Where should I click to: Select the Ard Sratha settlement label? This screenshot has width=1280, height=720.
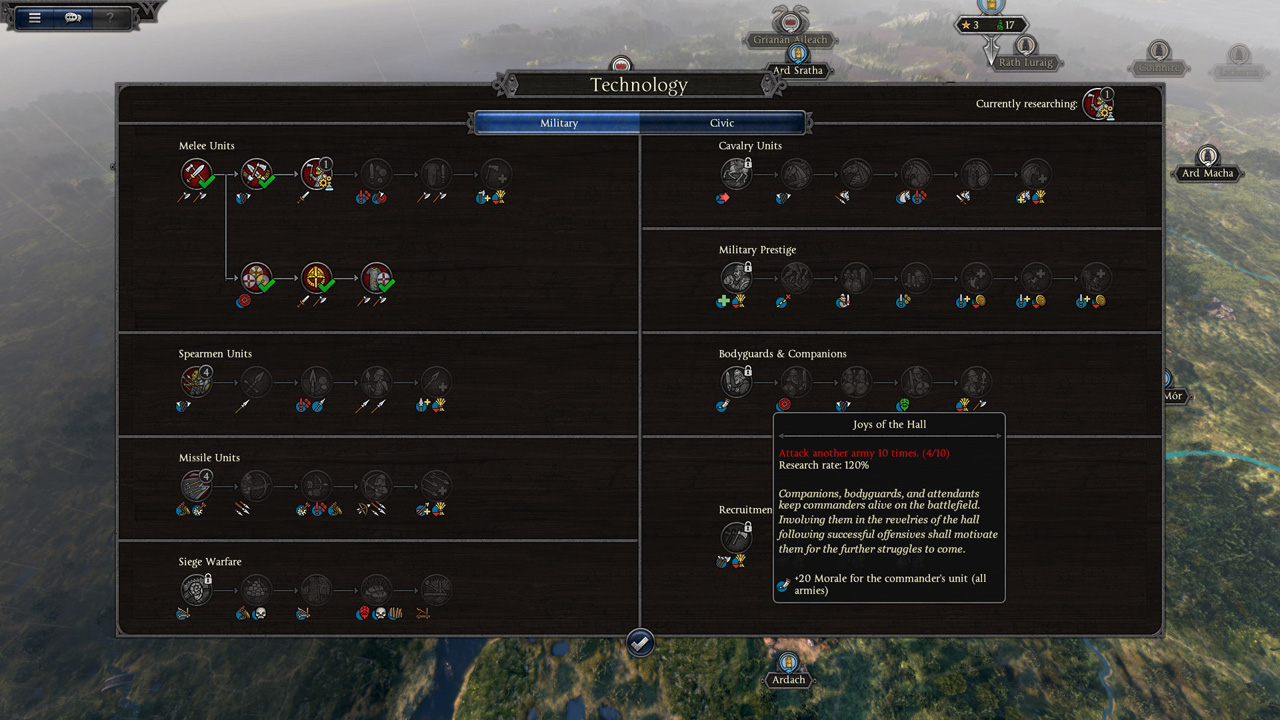[797, 70]
